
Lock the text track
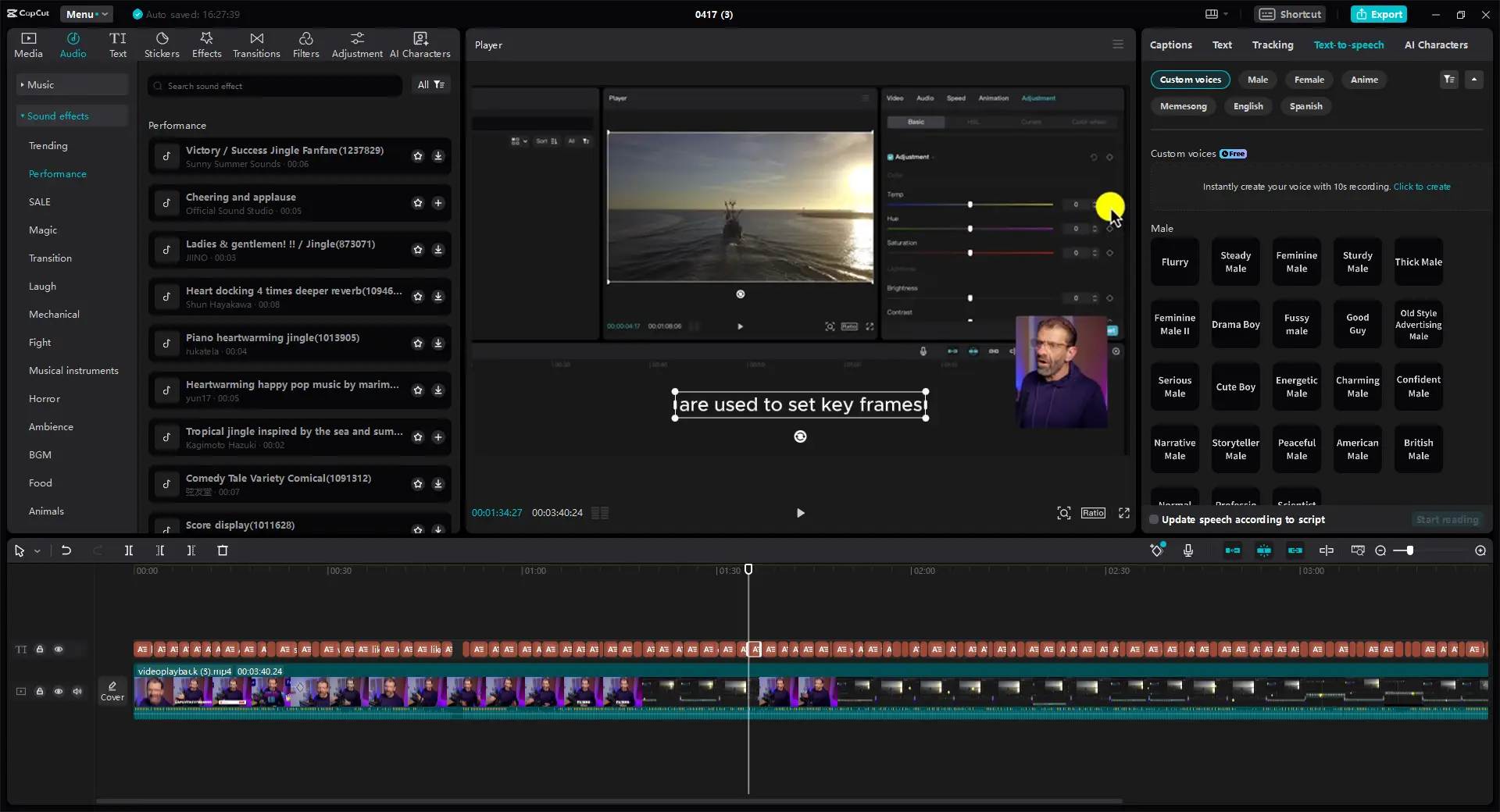40,650
